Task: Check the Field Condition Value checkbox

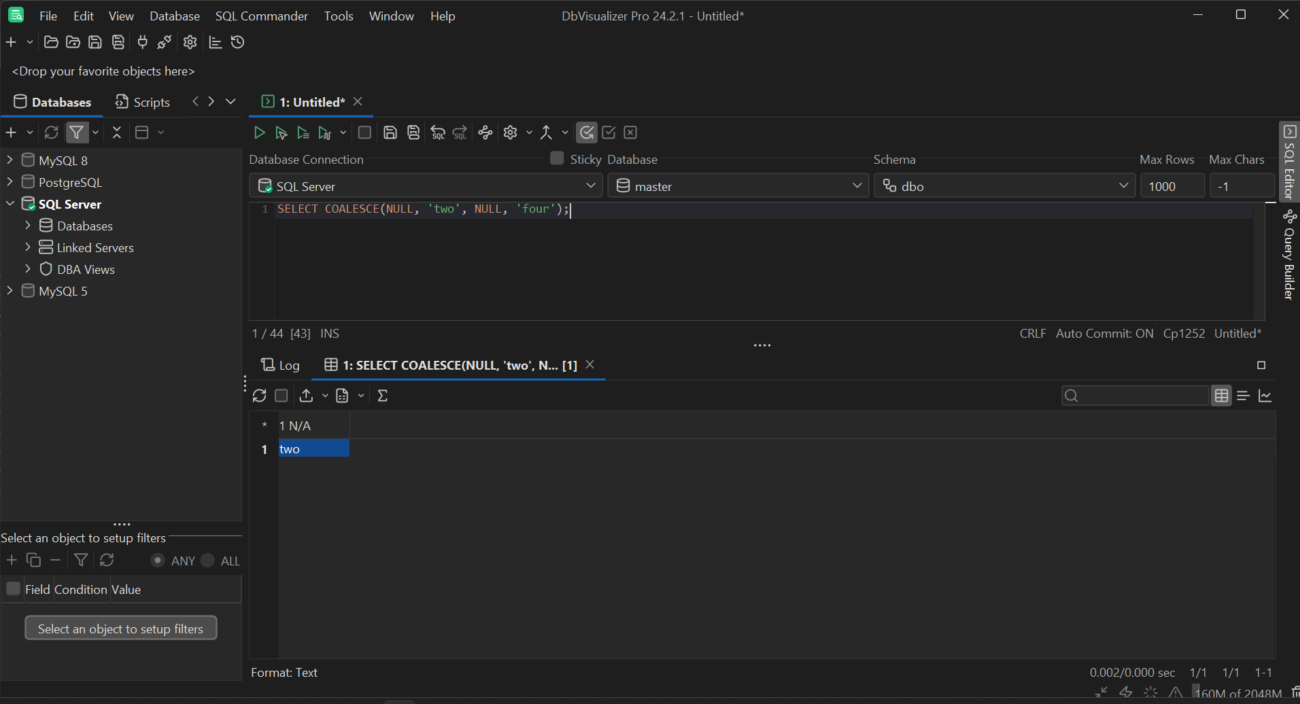Action: point(12,589)
